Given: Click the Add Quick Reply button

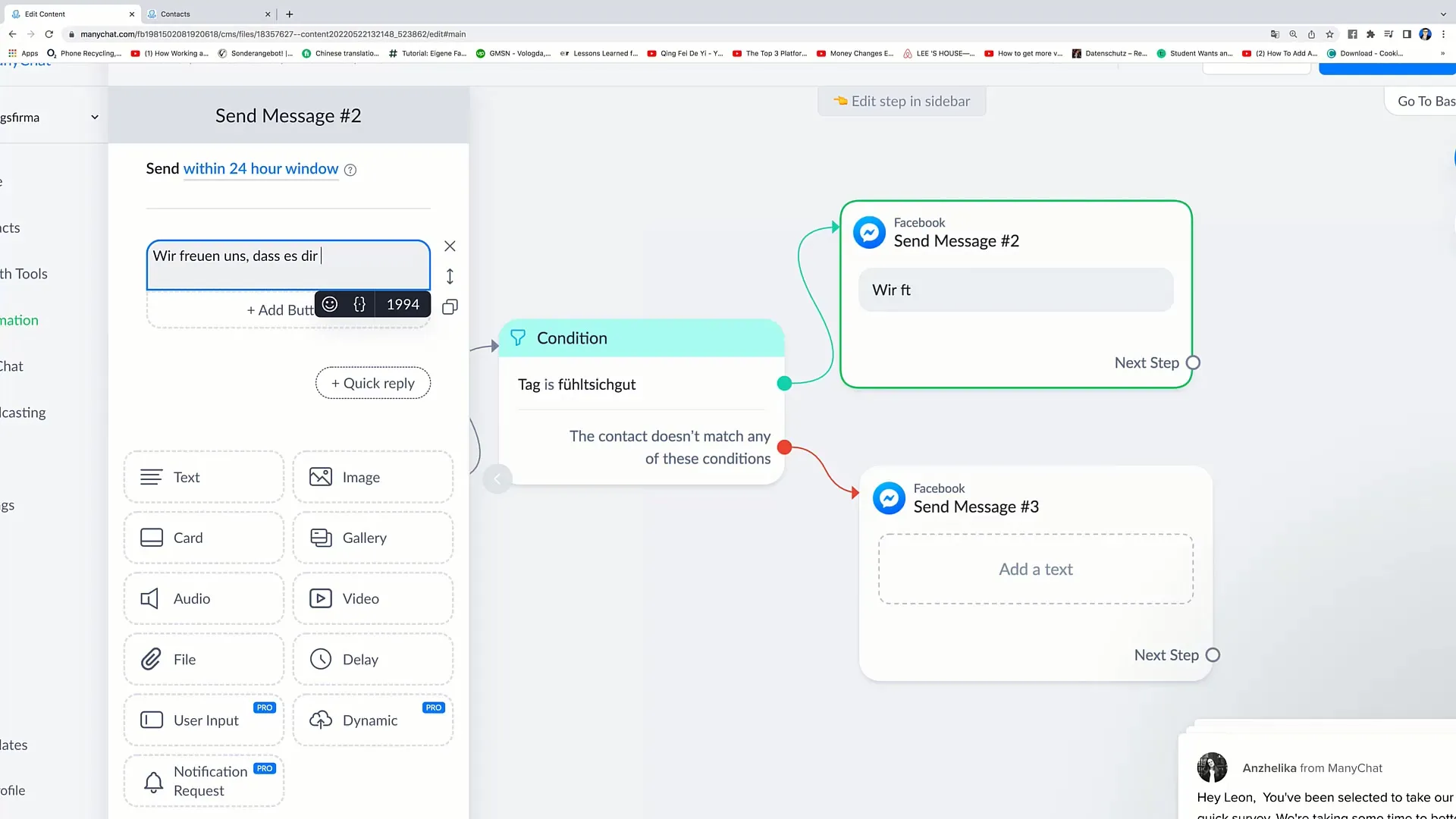Looking at the screenshot, I should pyautogui.click(x=372, y=383).
